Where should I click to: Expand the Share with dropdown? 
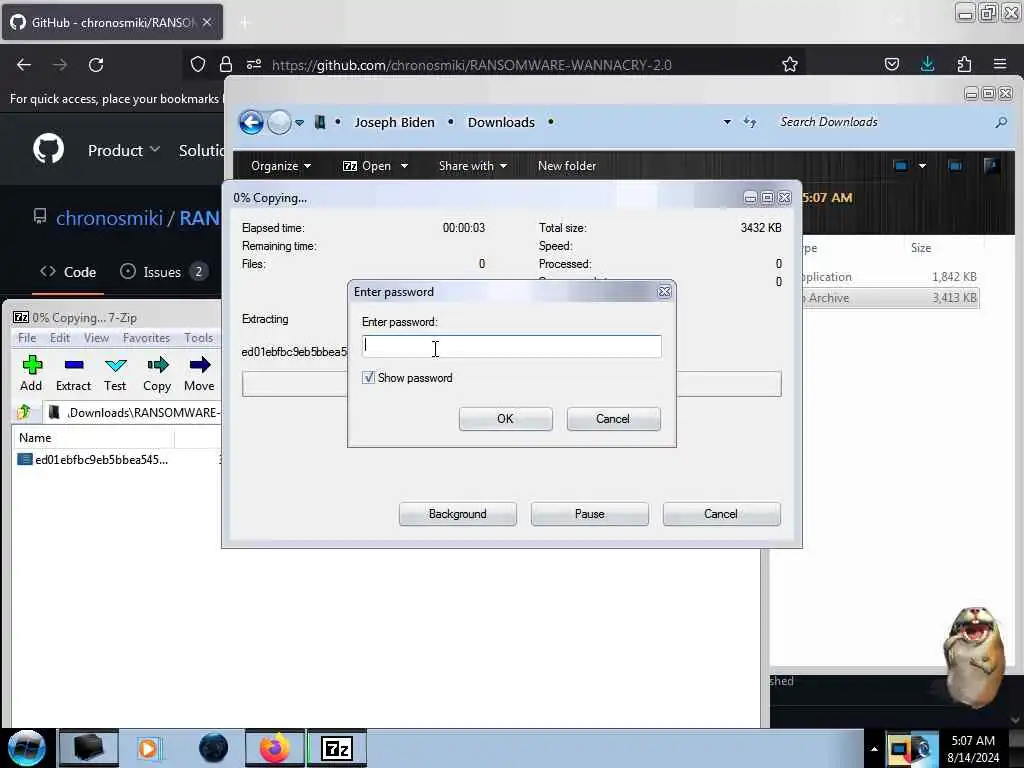pyautogui.click(x=473, y=166)
